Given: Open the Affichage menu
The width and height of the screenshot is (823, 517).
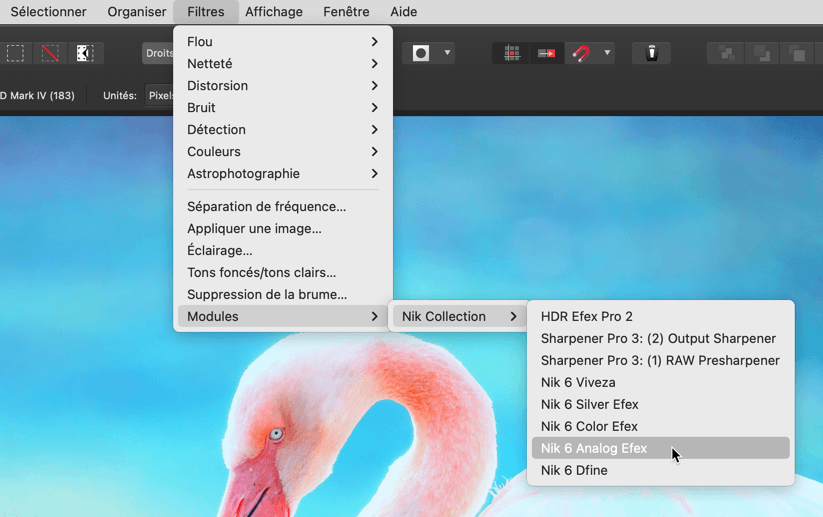Looking at the screenshot, I should pos(273,12).
